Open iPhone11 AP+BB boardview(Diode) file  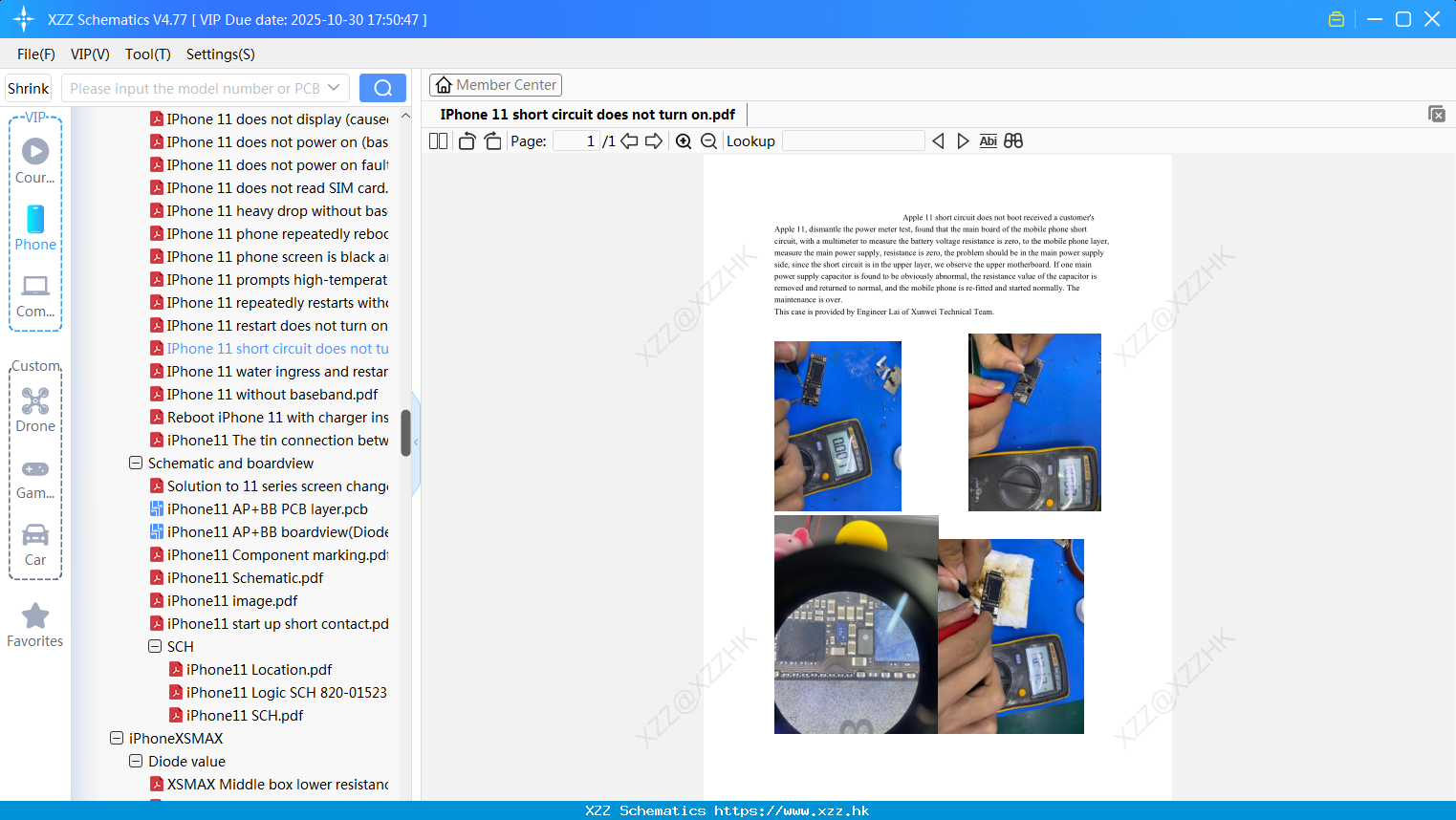pyautogui.click(x=277, y=531)
